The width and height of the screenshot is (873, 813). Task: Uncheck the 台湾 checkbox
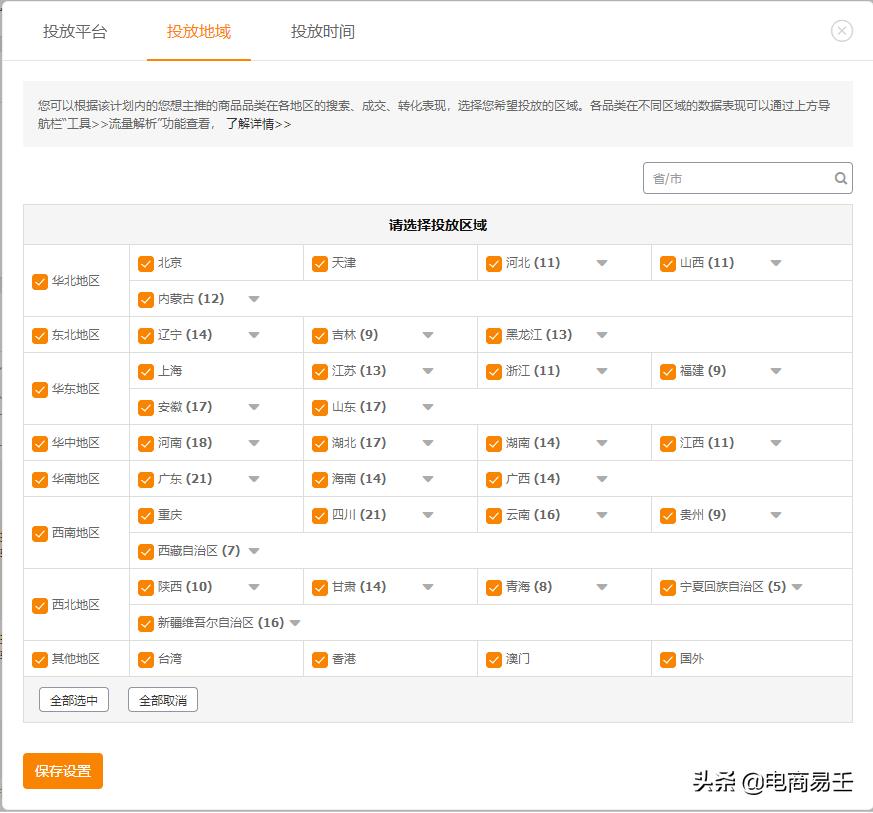146,660
